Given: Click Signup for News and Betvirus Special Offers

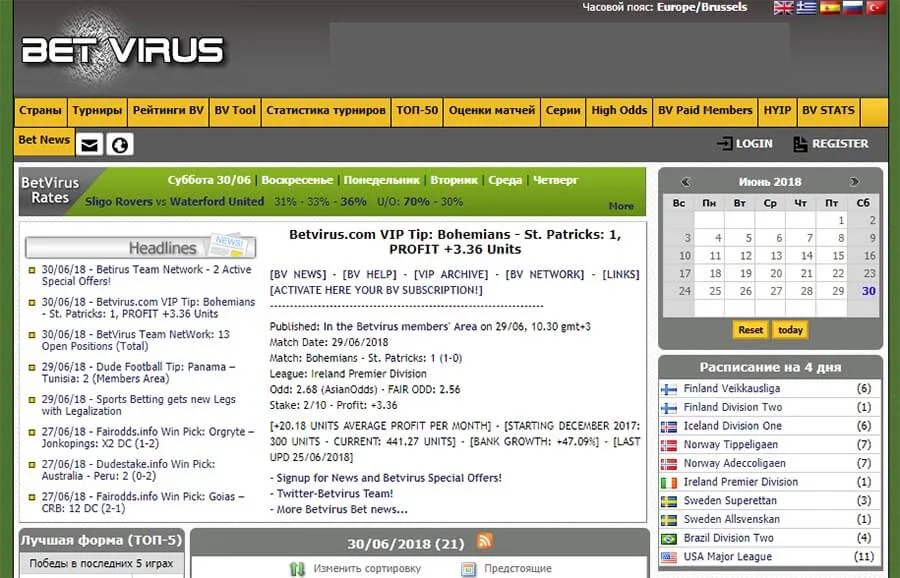Looking at the screenshot, I should tap(389, 478).
